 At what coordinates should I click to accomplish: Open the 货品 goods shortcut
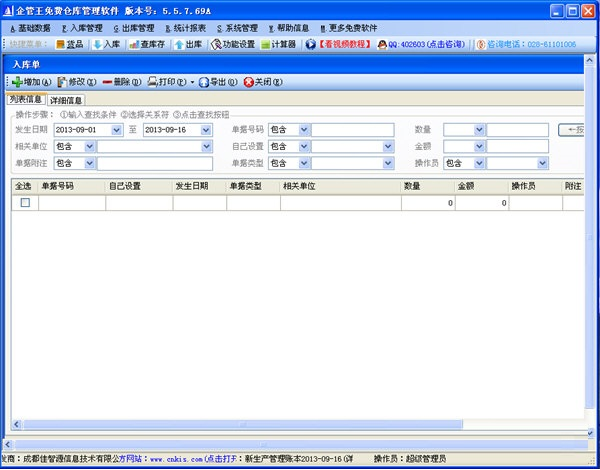[x=69, y=44]
